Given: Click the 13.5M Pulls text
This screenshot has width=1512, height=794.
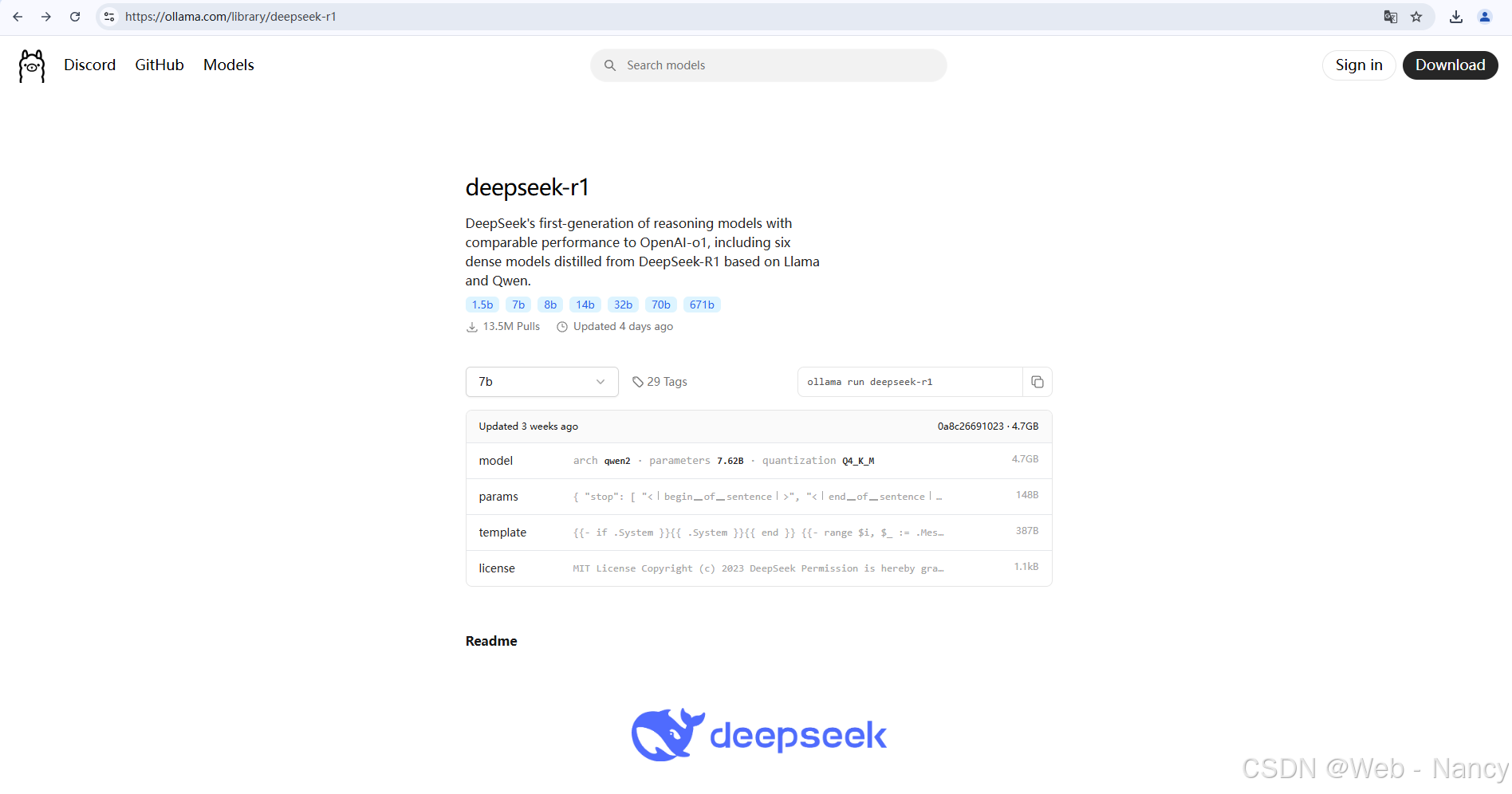Looking at the screenshot, I should (511, 327).
